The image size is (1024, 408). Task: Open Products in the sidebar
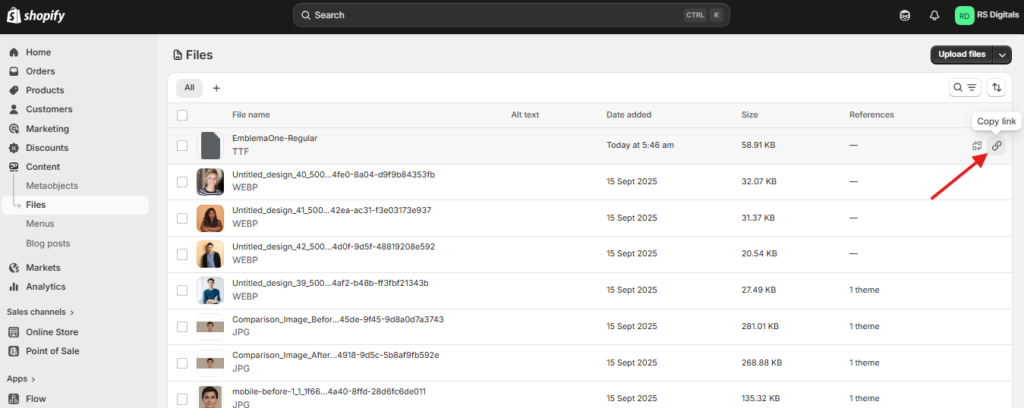44,90
